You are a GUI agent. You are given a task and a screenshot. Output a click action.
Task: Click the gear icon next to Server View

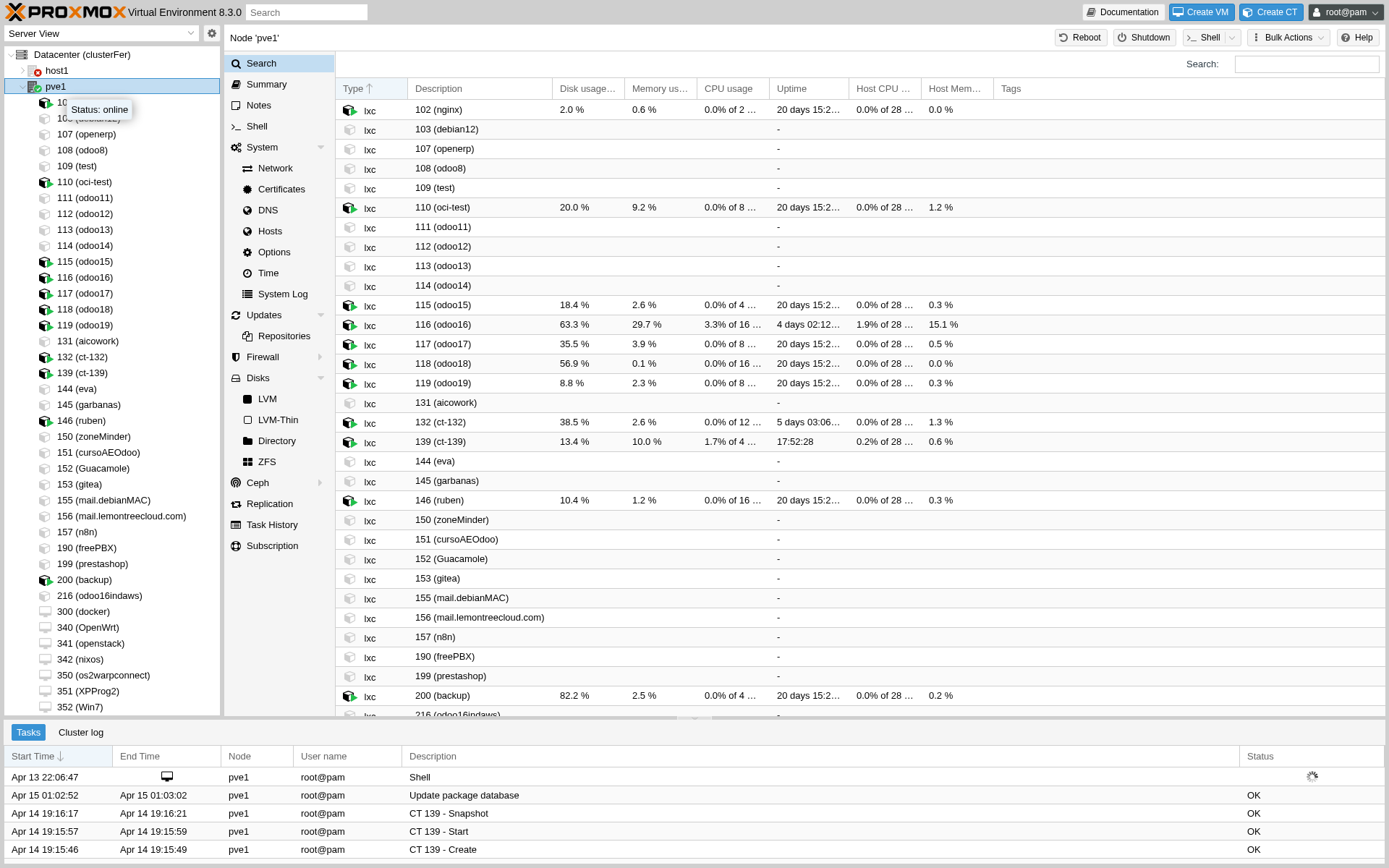(x=211, y=33)
